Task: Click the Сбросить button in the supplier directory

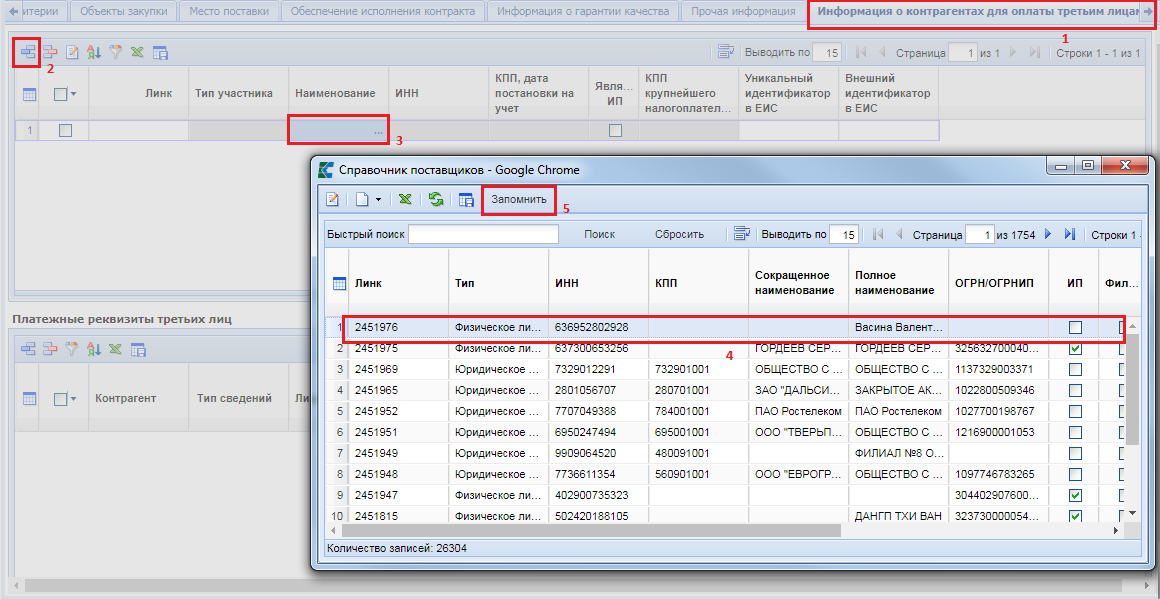Action: click(679, 234)
